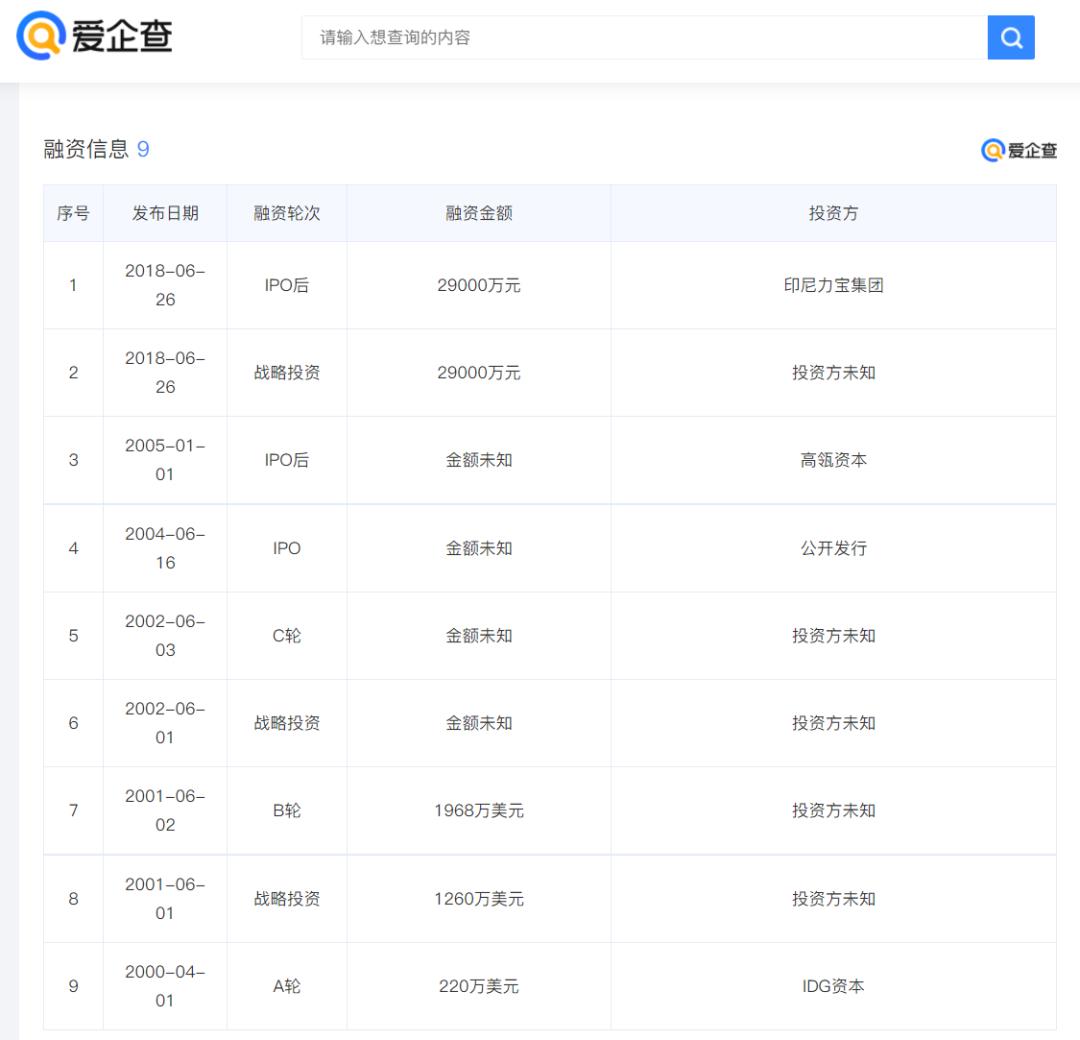The height and width of the screenshot is (1040, 1080).
Task: Click date 2002-06-03
Action: (x=165, y=636)
